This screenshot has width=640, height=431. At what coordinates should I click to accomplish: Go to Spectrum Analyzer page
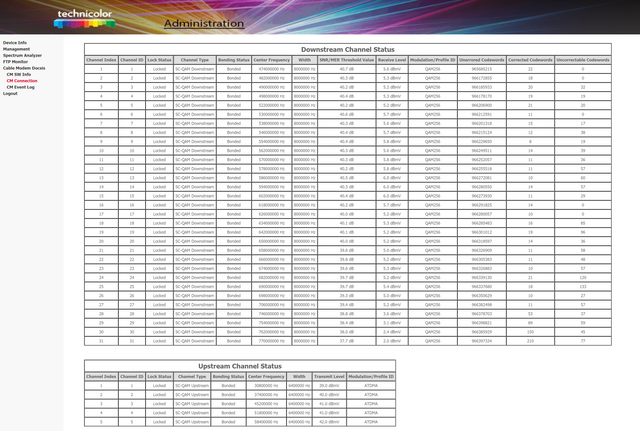tap(23, 55)
